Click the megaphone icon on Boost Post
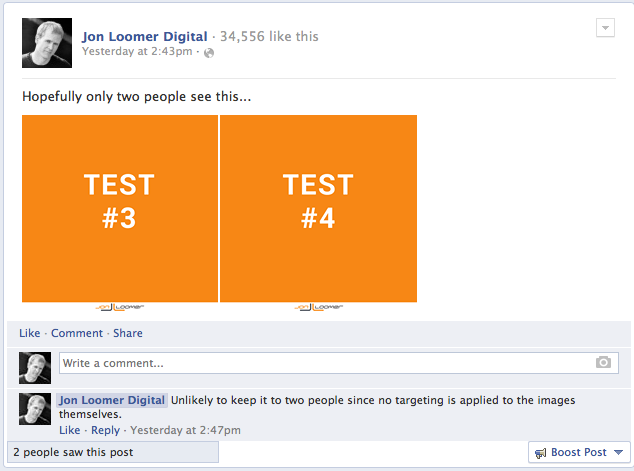634x471 pixels. point(541,453)
